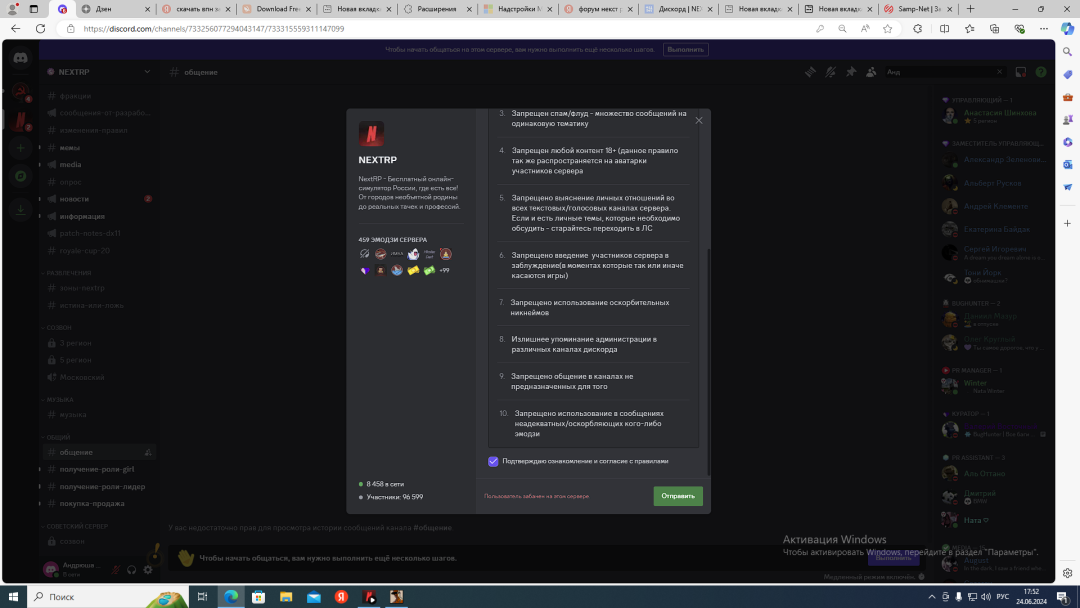Click Download Apps icon in server rail
The height and width of the screenshot is (608, 1080).
21,209
